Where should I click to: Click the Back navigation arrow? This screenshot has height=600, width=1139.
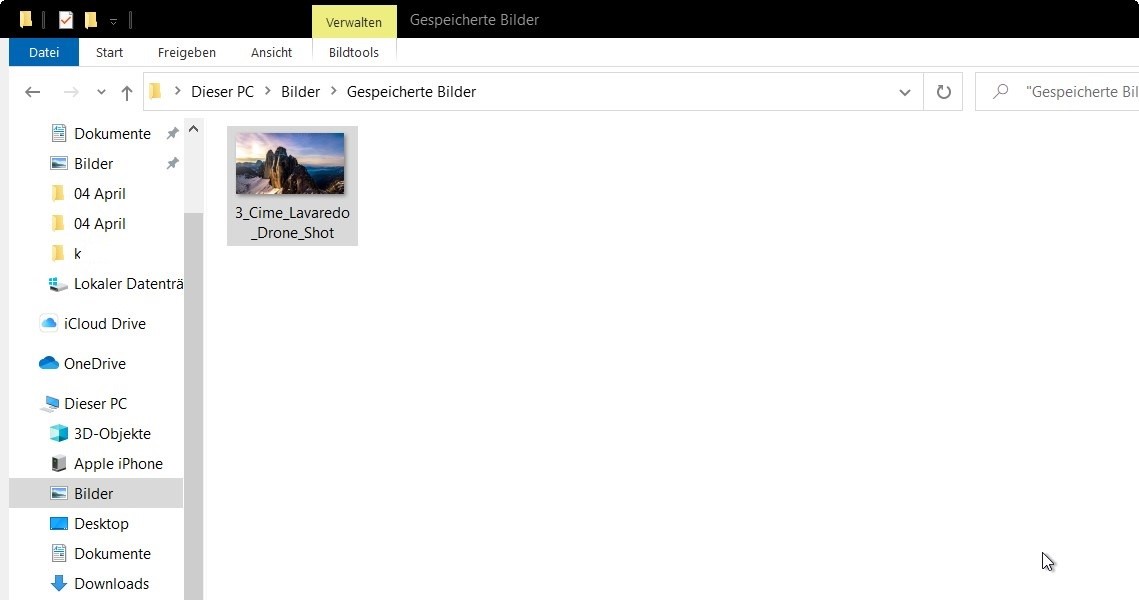coord(32,92)
